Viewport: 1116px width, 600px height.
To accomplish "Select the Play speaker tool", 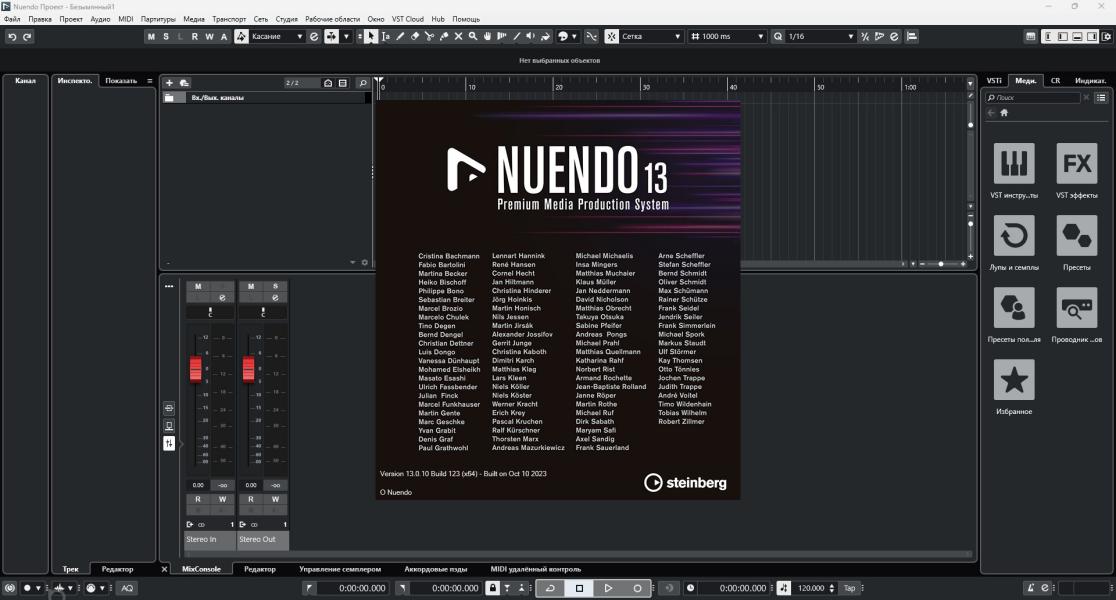I will [531, 36].
